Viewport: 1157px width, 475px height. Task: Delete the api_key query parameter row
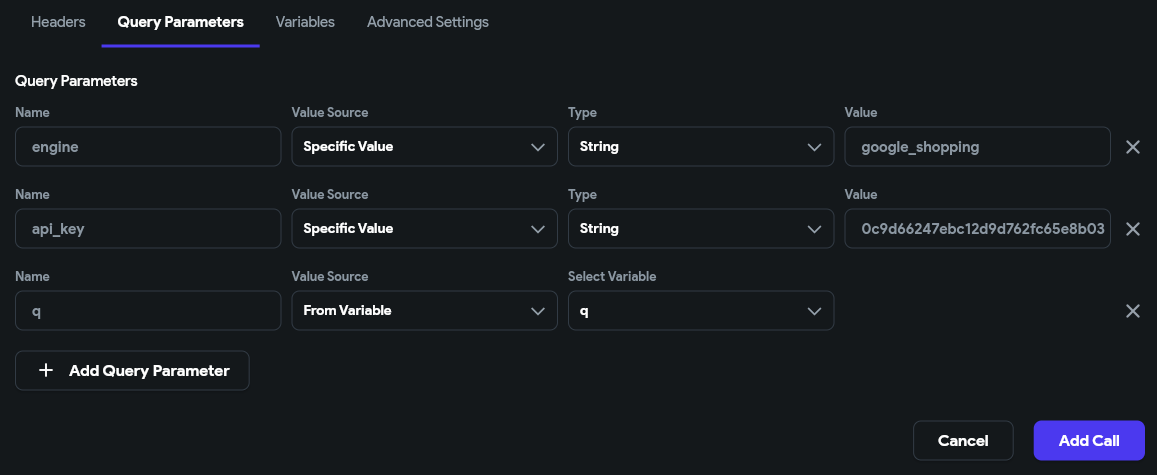[1133, 229]
